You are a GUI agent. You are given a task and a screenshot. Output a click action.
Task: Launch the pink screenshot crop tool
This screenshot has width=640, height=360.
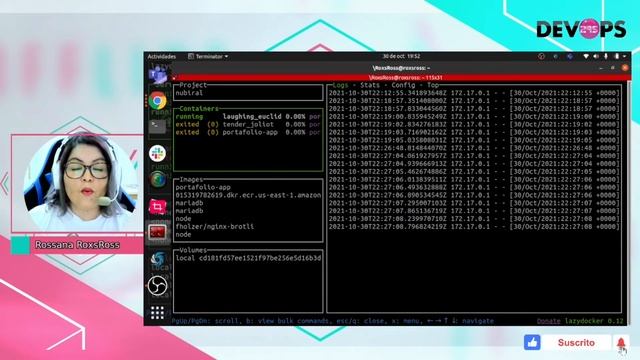click(158, 207)
